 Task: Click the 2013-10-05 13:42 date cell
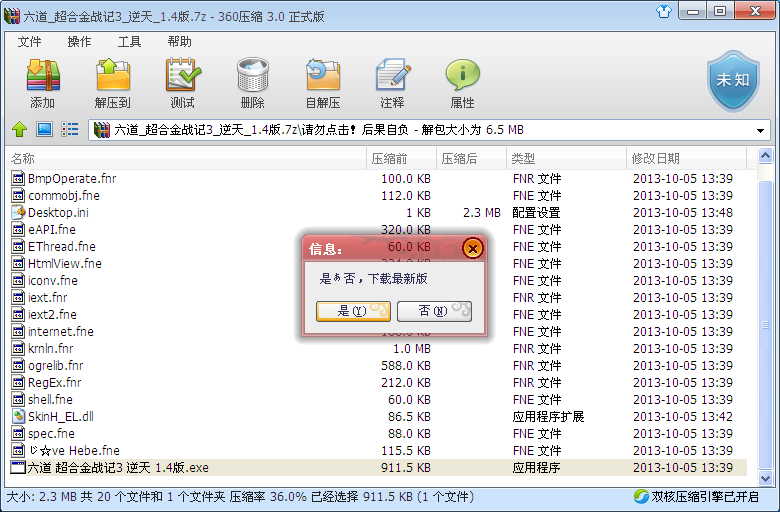coord(682,416)
